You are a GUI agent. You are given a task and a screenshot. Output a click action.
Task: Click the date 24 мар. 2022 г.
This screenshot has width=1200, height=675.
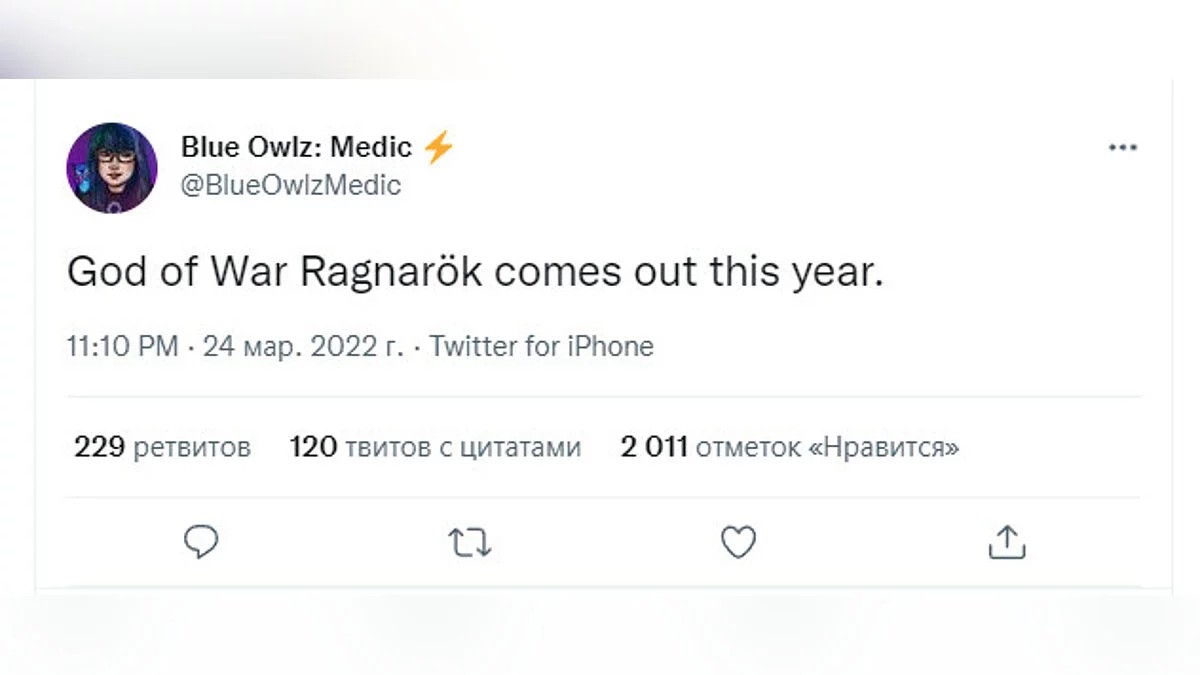click(303, 347)
